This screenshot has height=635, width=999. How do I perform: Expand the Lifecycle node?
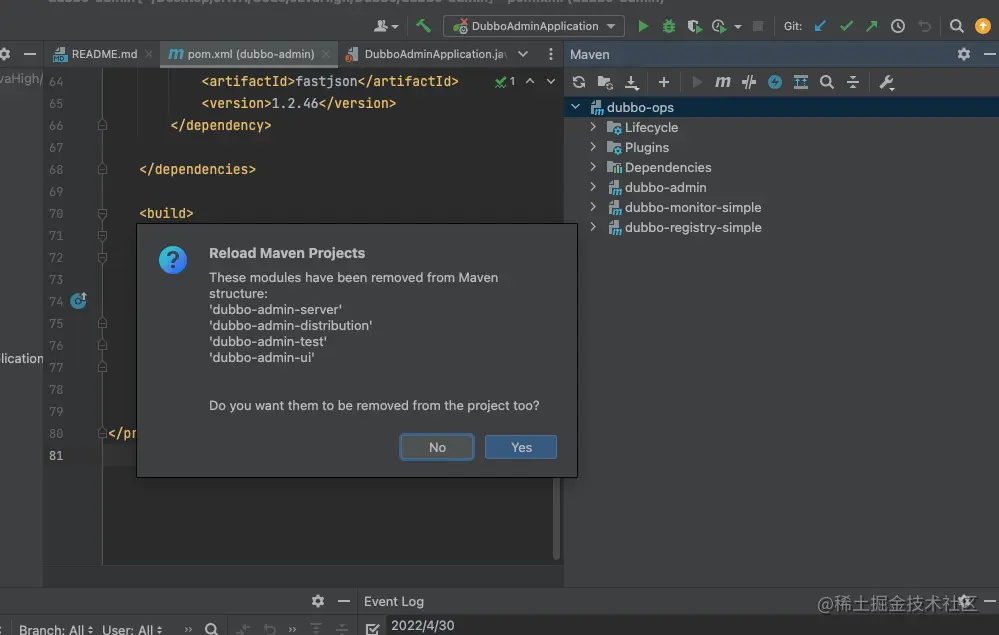click(x=593, y=127)
